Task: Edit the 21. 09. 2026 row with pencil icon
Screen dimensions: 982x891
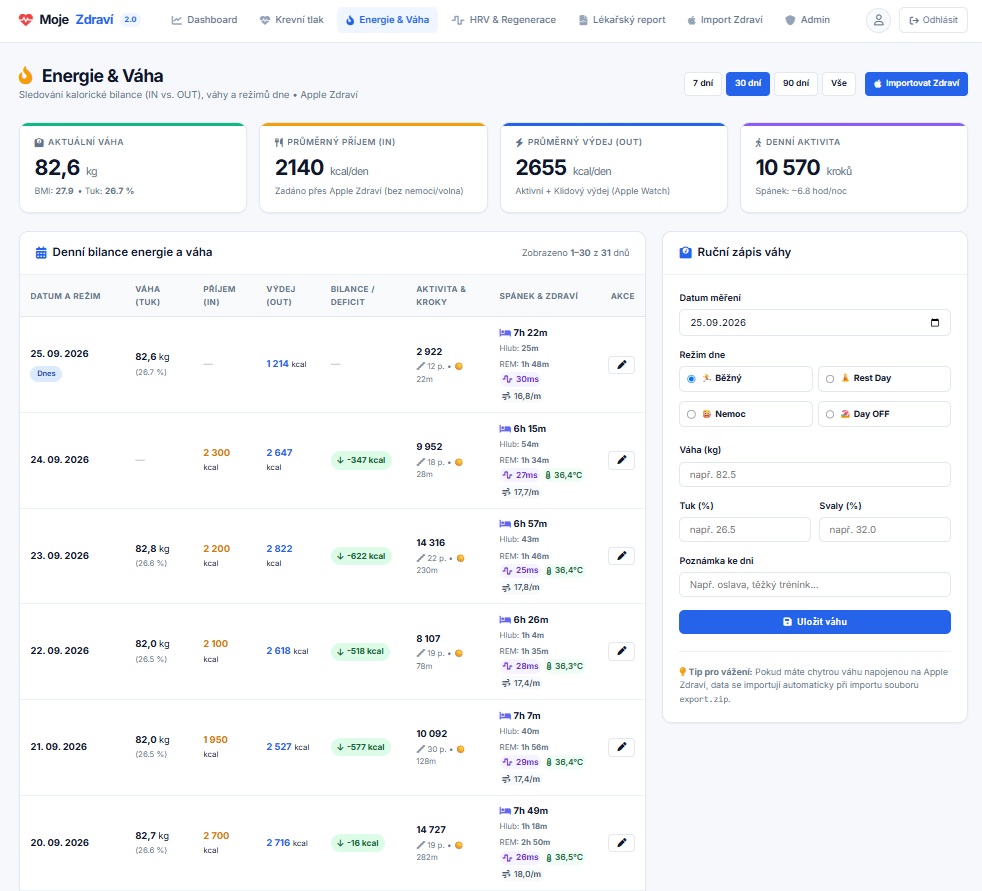Action: (621, 747)
